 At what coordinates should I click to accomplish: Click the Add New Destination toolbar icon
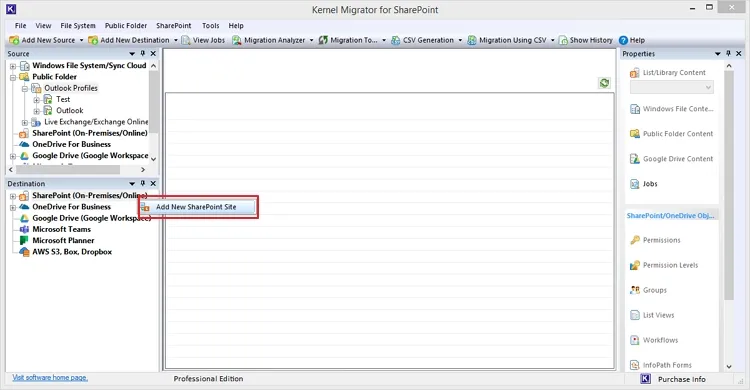pyautogui.click(x=93, y=40)
